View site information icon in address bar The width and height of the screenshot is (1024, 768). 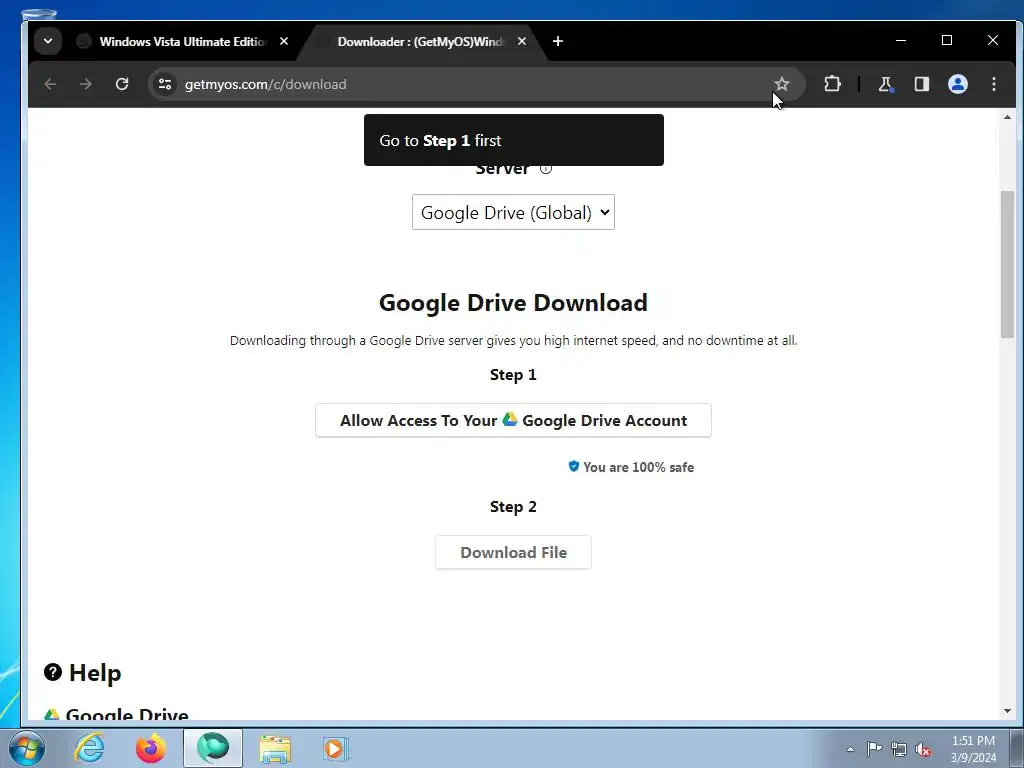(165, 84)
